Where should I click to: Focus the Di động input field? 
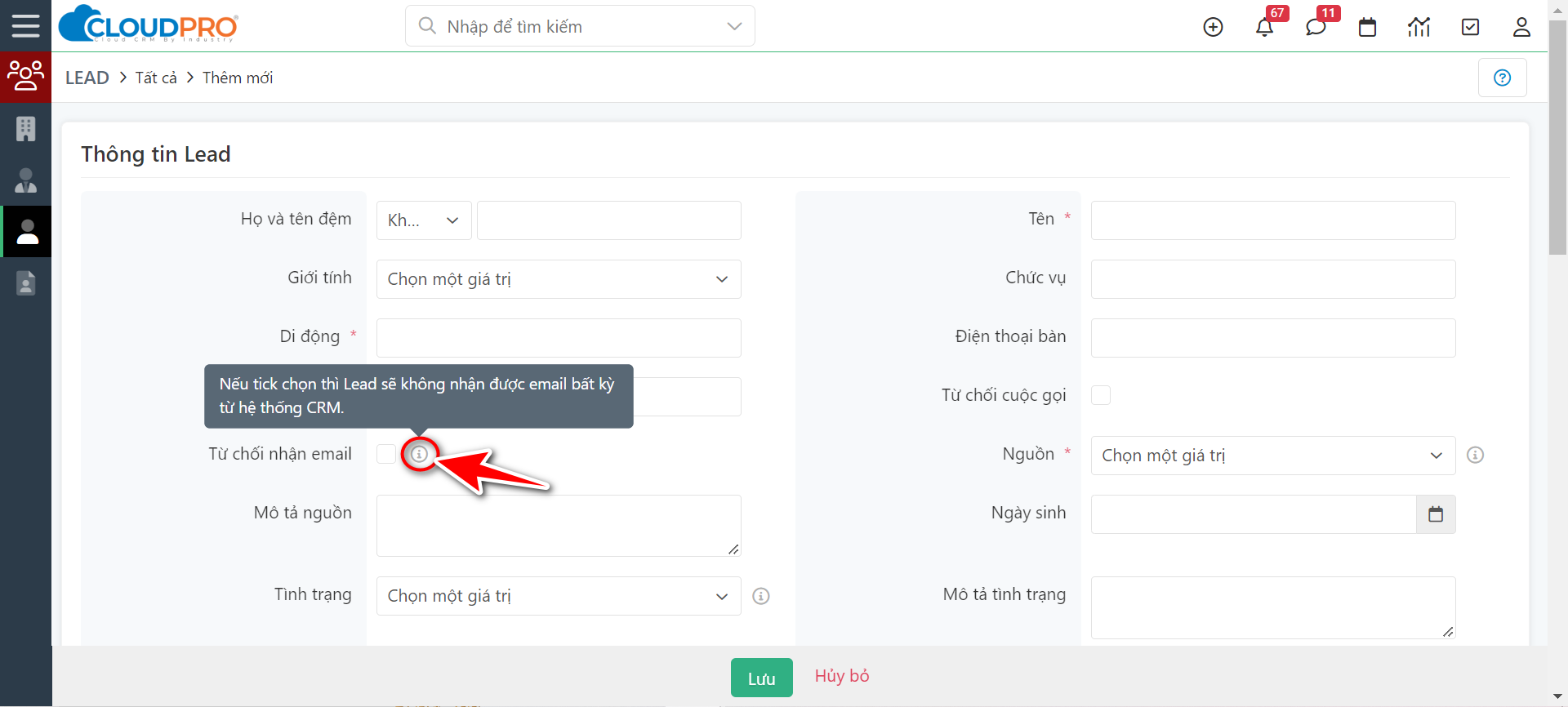pos(559,338)
